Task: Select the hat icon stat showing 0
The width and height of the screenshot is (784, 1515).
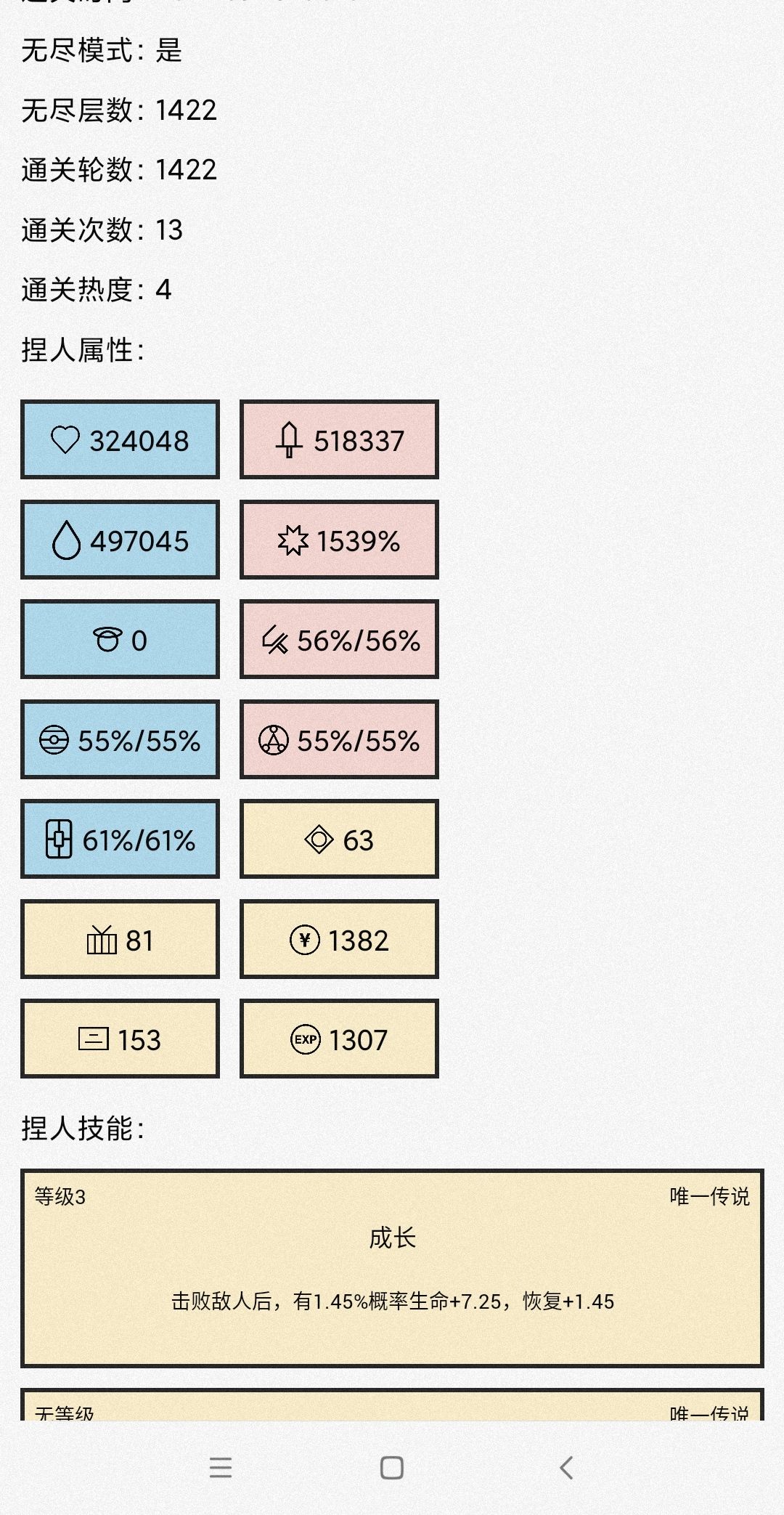Action: click(x=120, y=639)
